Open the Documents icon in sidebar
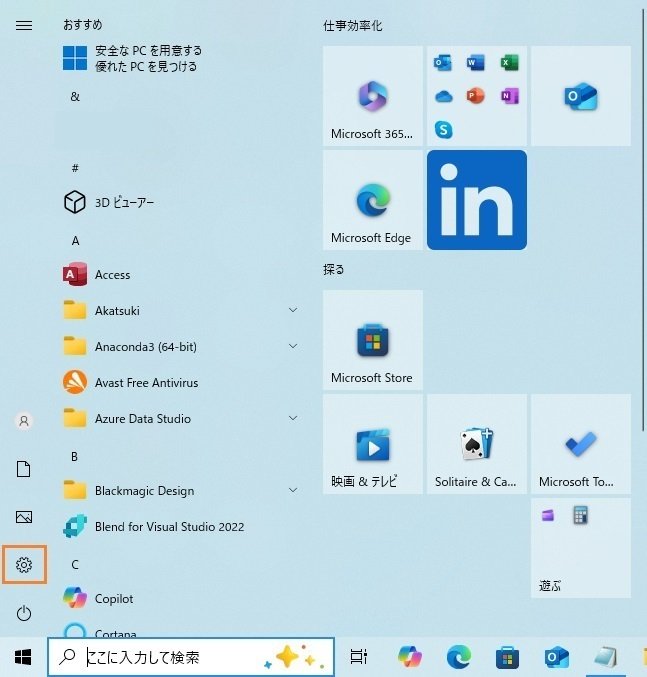The image size is (647, 677). click(x=23, y=469)
